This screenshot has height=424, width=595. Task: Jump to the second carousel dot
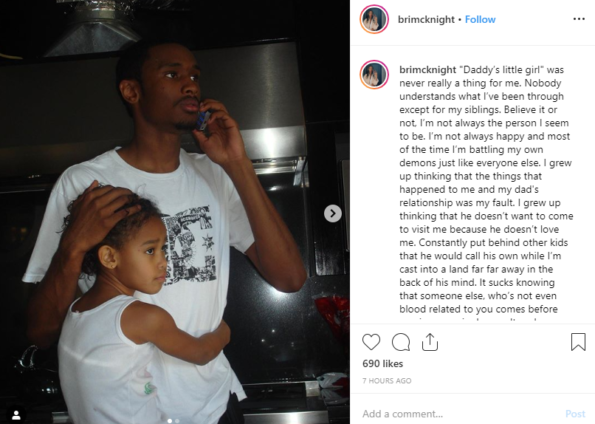point(177,421)
